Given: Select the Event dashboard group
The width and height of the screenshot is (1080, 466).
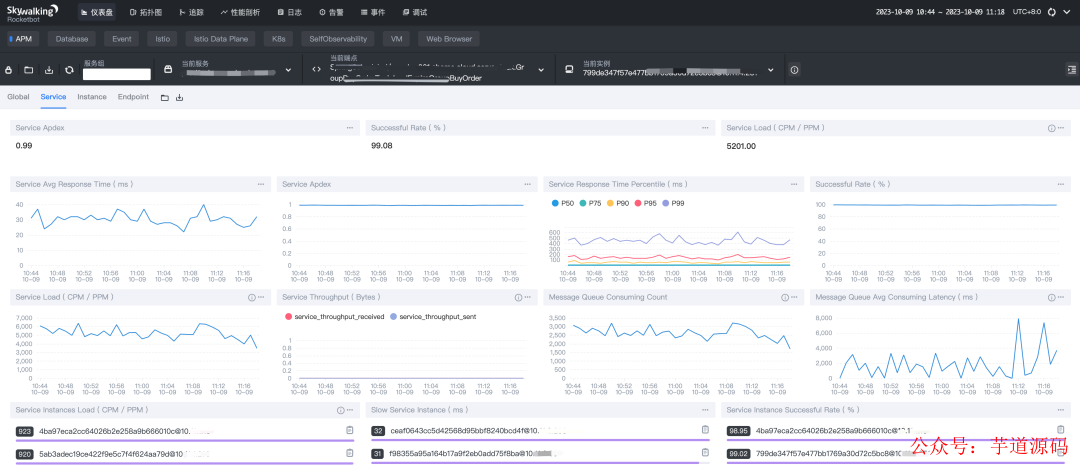Looking at the screenshot, I should [122, 39].
